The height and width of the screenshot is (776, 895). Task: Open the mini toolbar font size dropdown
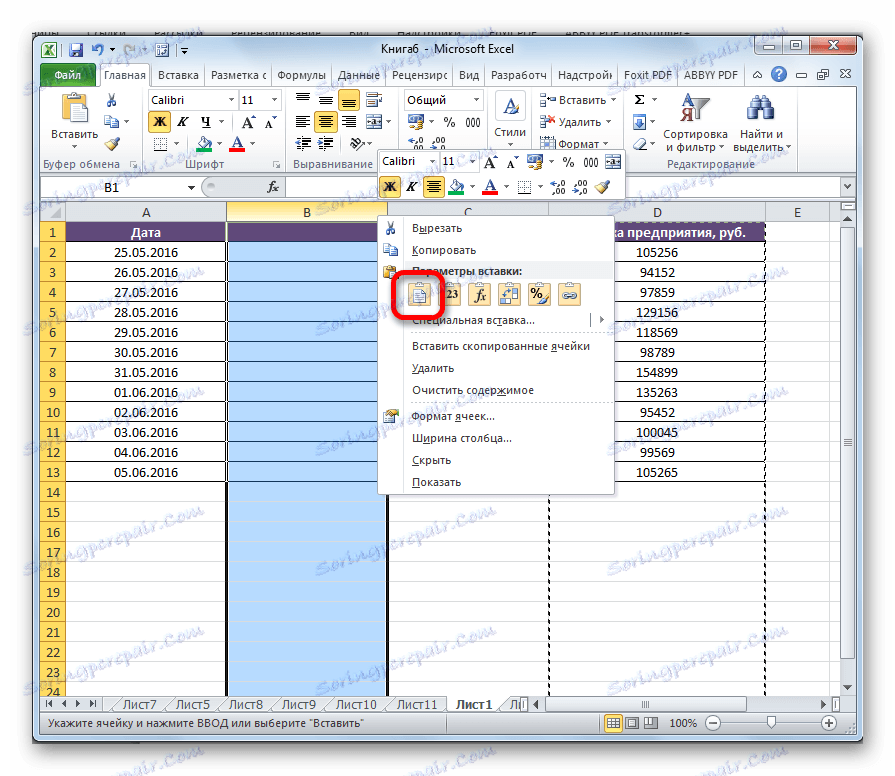(x=472, y=162)
